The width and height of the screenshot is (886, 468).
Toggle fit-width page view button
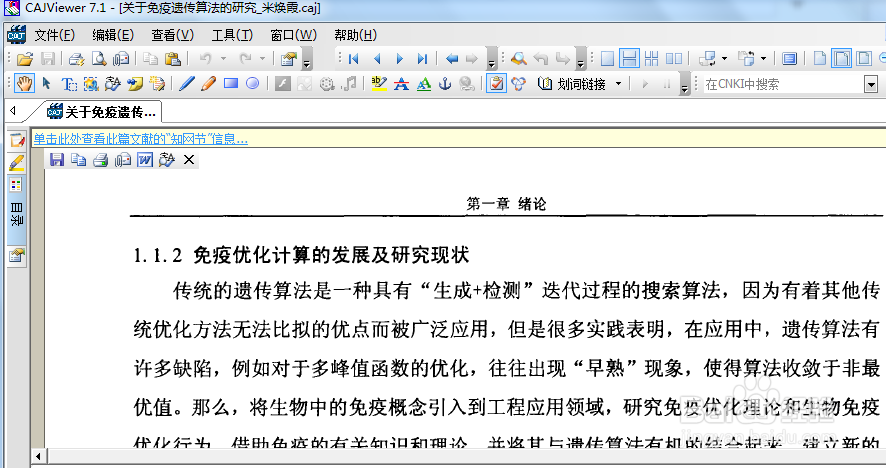(841, 58)
